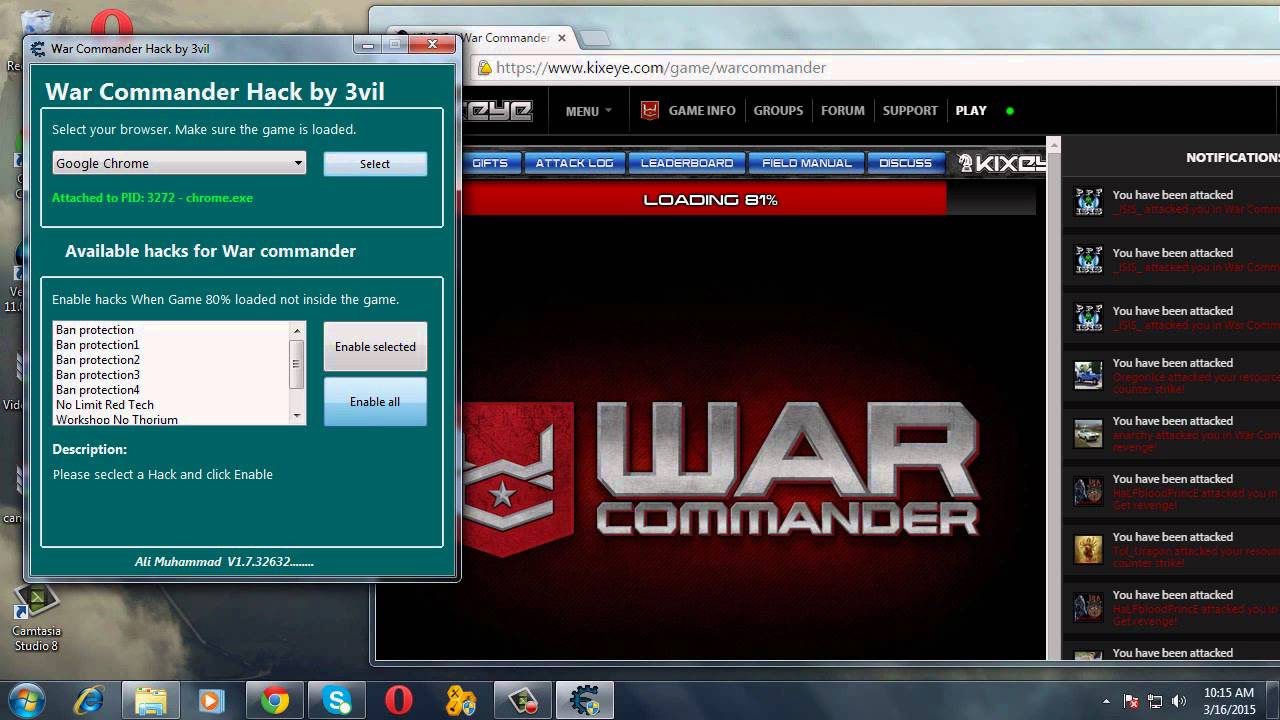The image size is (1280, 720).
Task: Open SUPPORT in the Kixeye navigation
Action: [x=910, y=111]
